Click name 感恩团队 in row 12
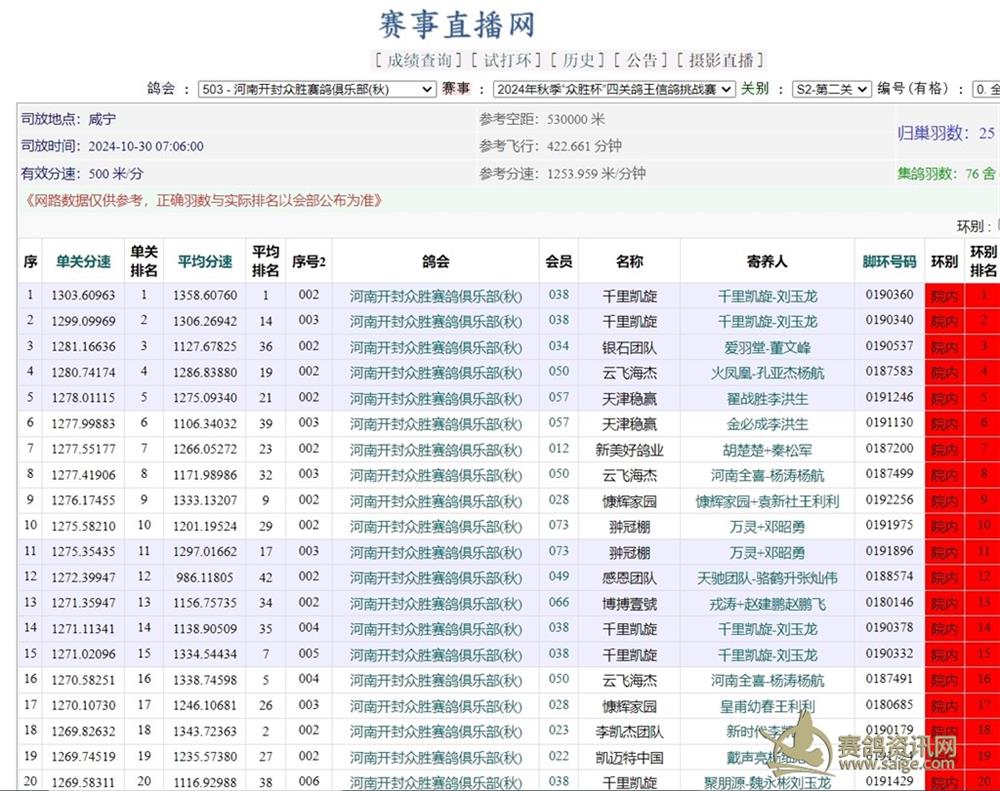The height and width of the screenshot is (791, 1000). 629,578
